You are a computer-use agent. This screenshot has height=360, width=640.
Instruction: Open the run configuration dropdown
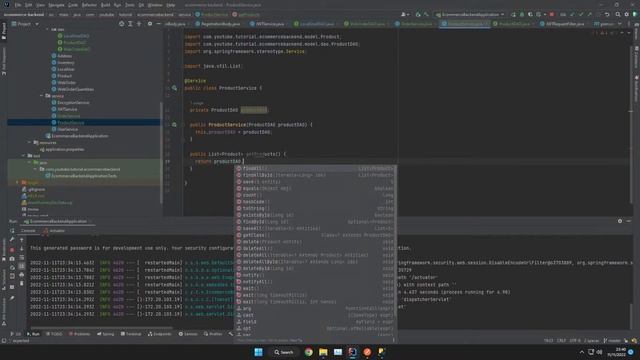[x=470, y=14]
